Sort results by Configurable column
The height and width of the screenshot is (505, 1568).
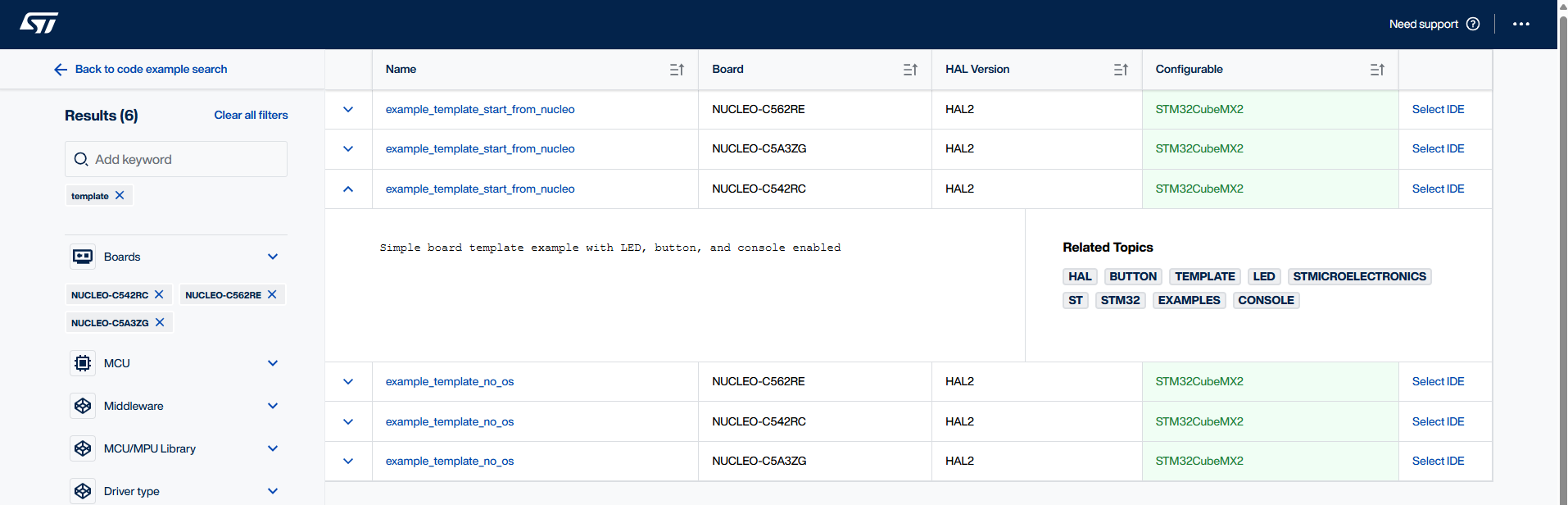tap(1376, 70)
